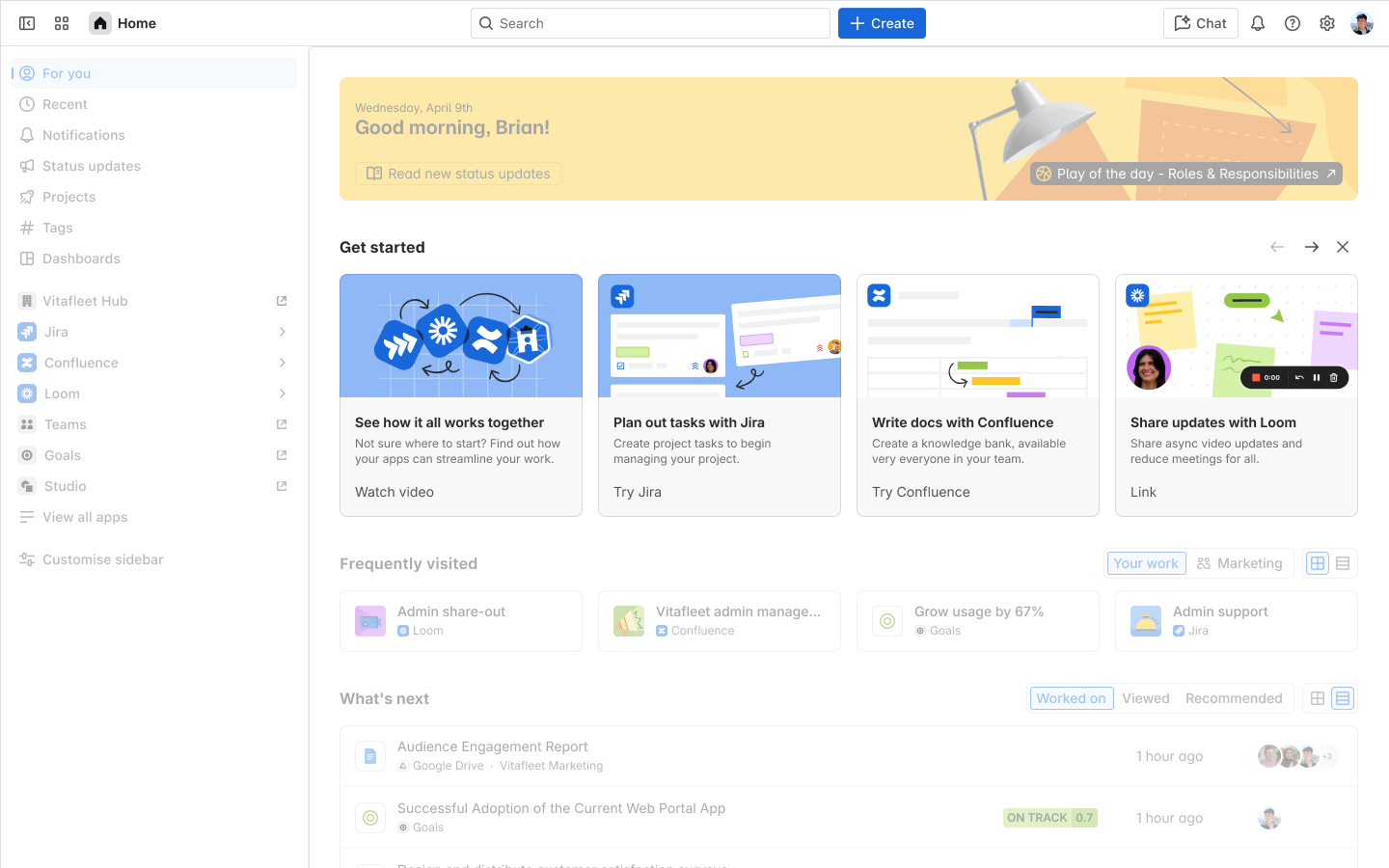Open Studio external link icon

click(282, 486)
